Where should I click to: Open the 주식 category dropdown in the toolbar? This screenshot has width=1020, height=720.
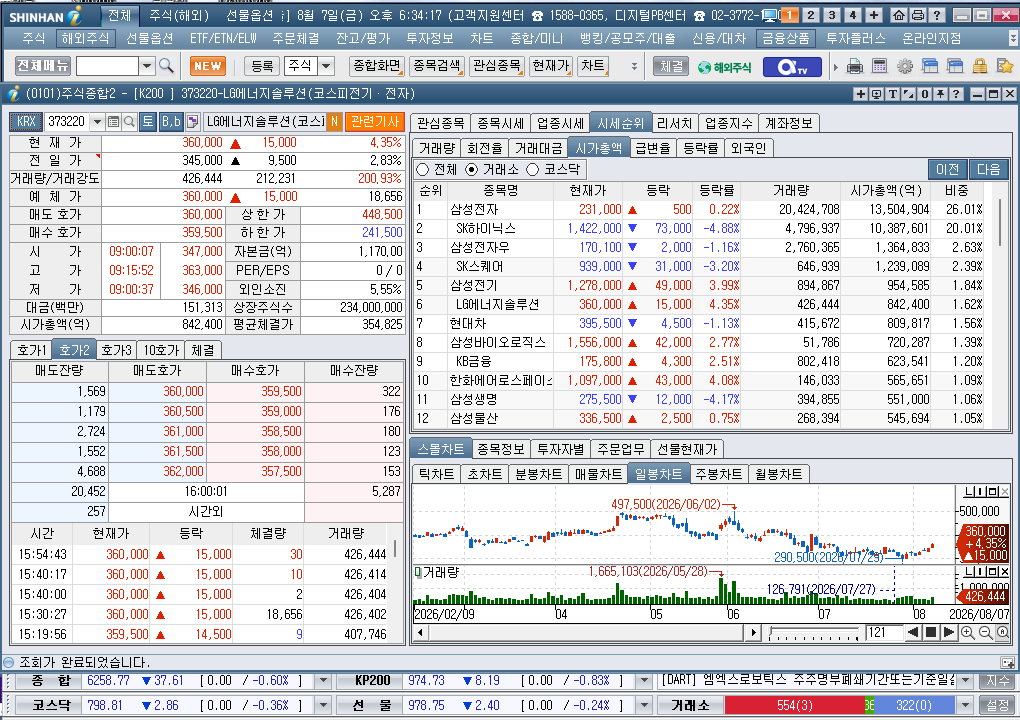pos(327,66)
